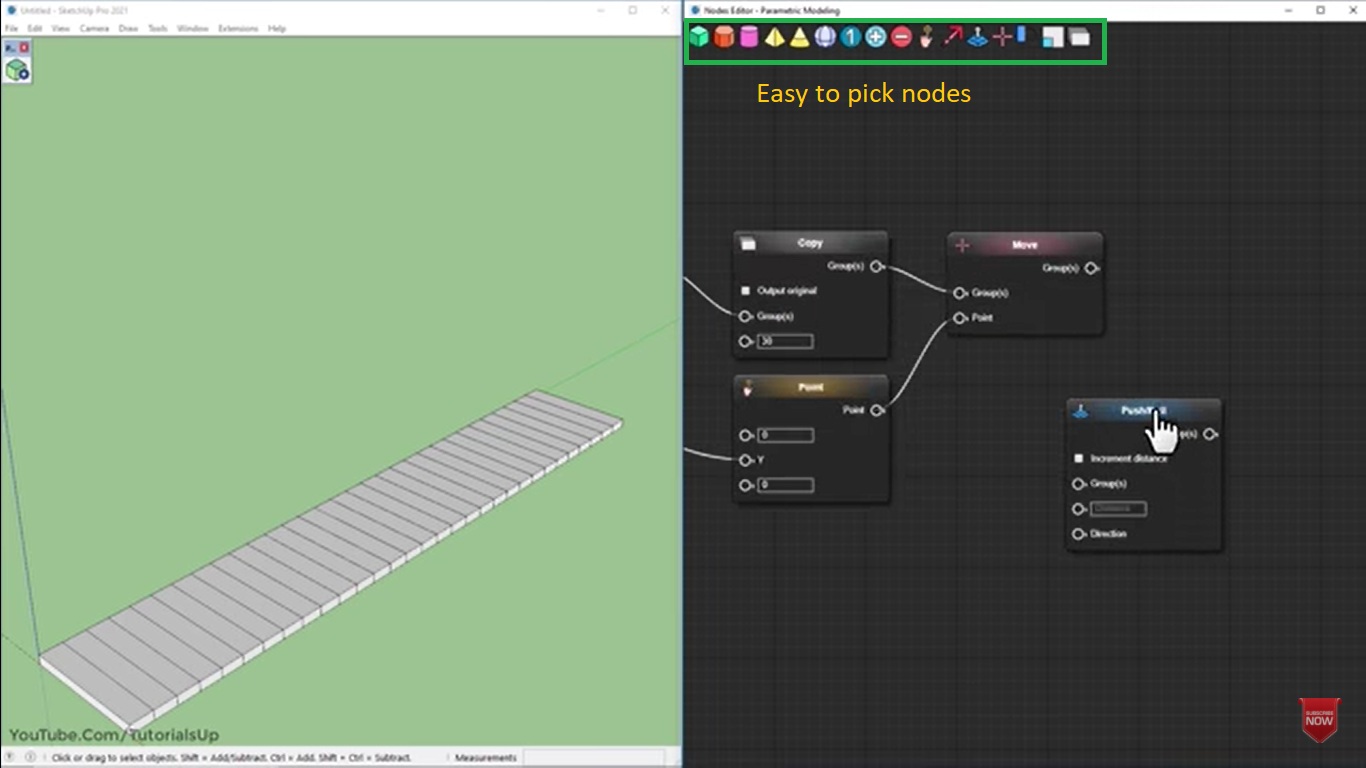This screenshot has height=768, width=1366.
Task: Add the Number node with '1' icon
Action: point(850,38)
